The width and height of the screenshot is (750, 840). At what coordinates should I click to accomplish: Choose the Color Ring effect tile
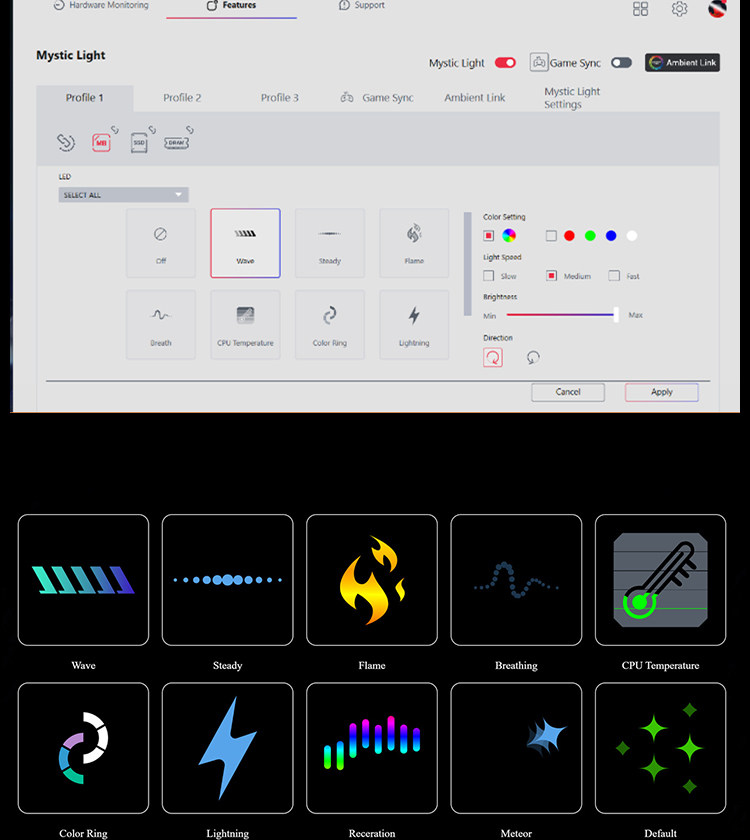(330, 325)
